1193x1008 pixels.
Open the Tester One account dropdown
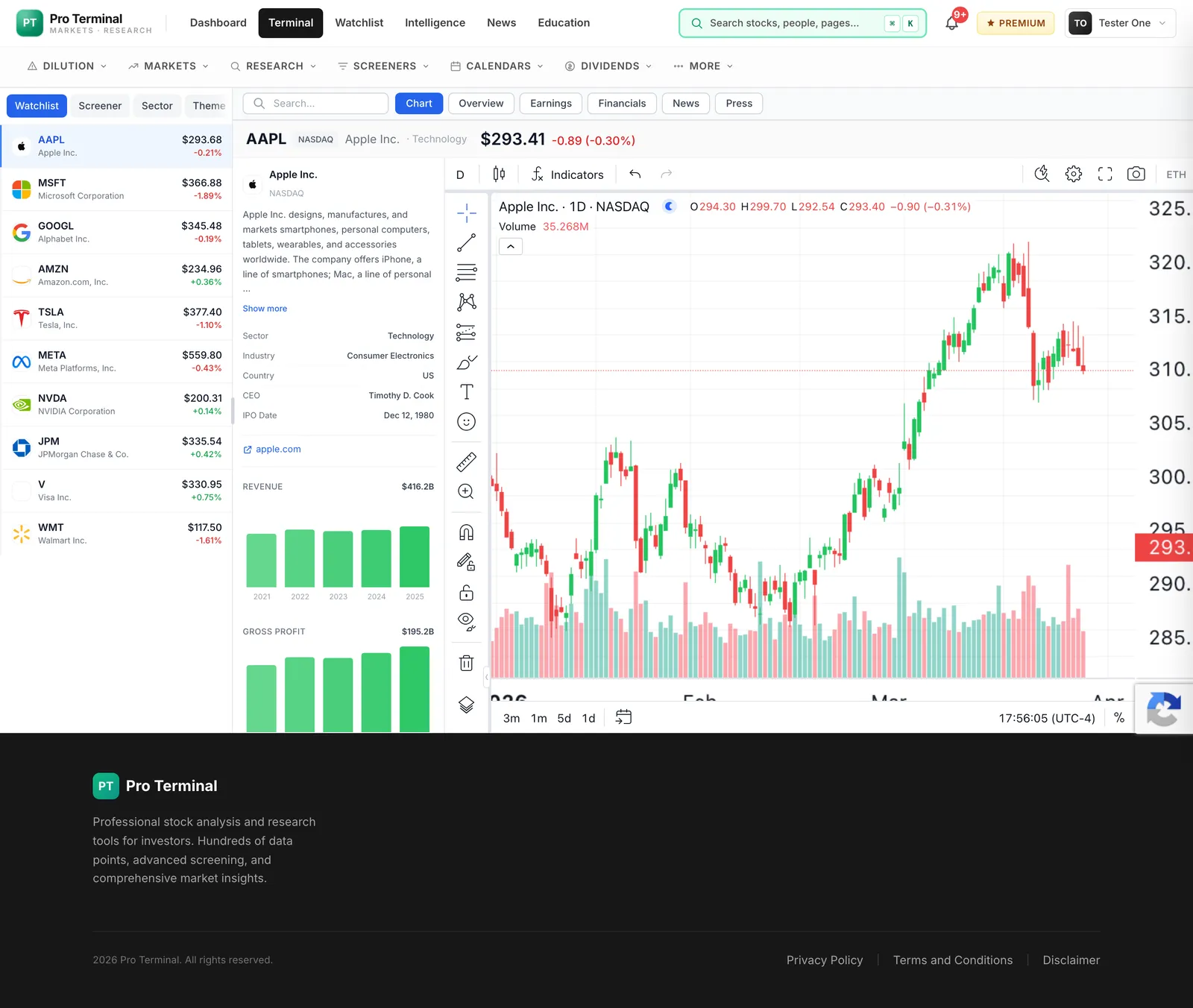1120,23
